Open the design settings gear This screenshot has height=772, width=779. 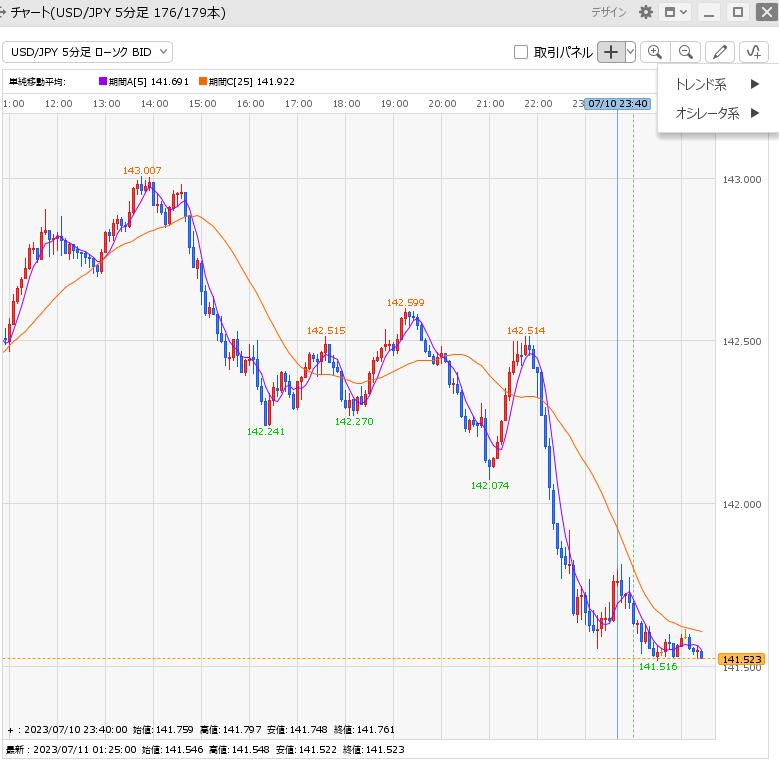[646, 12]
